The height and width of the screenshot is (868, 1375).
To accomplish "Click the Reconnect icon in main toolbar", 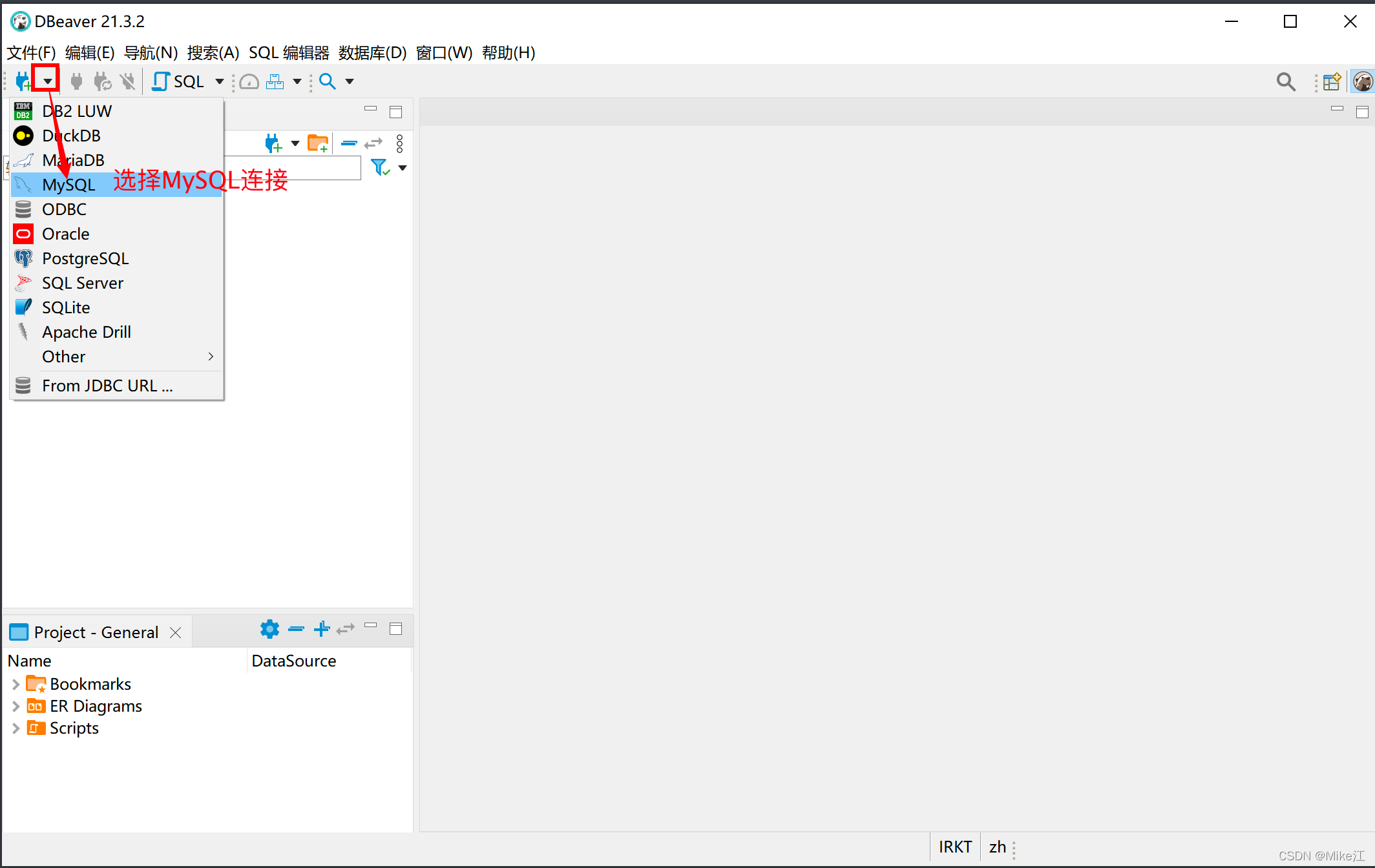I will click(x=102, y=81).
